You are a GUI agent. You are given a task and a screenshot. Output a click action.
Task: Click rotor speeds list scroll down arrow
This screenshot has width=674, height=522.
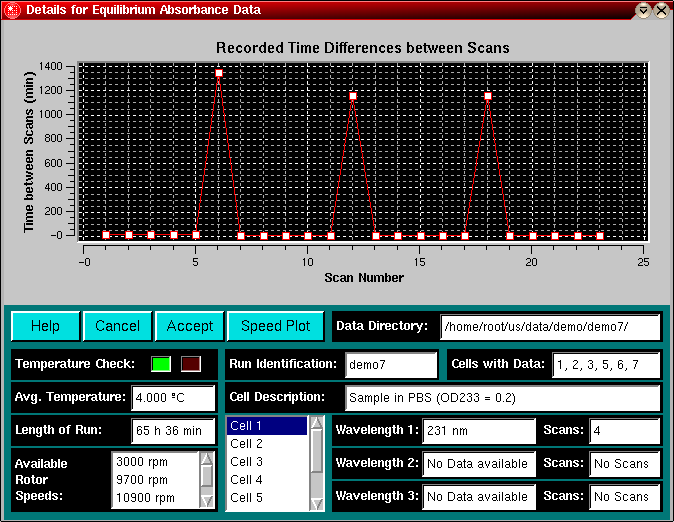tap(207, 501)
